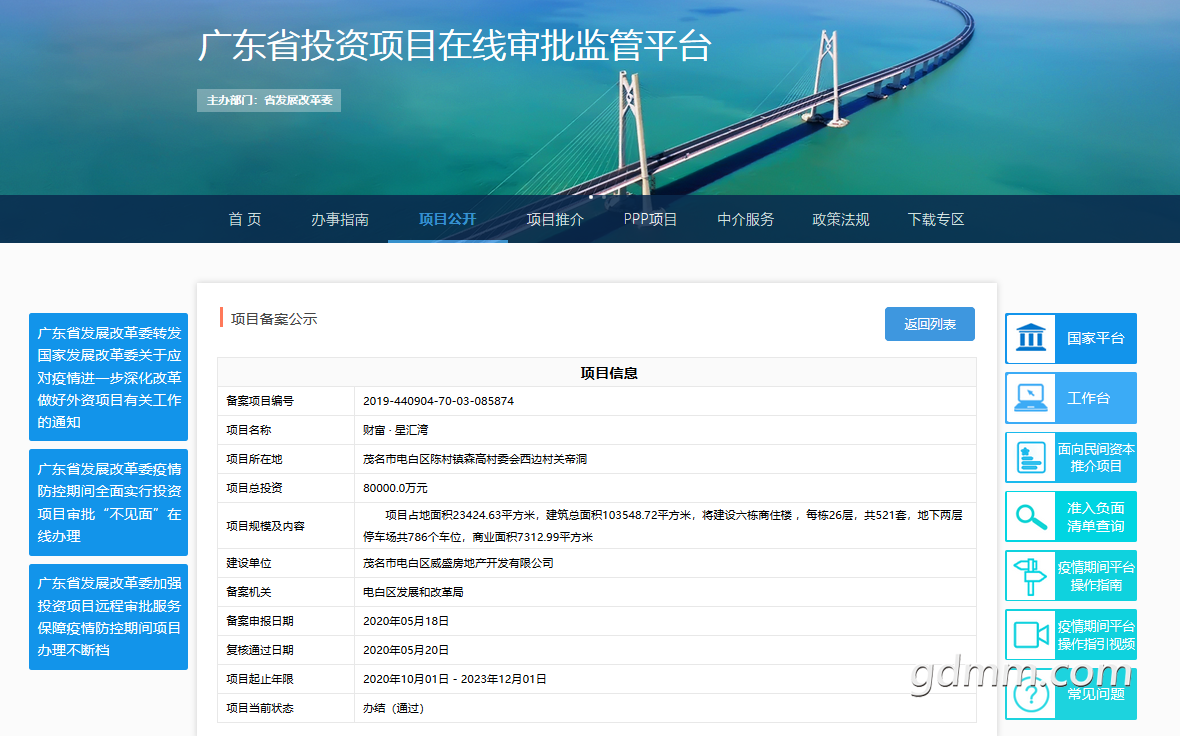The image size is (1180, 736).
Task: Click the 面向民间资本推介项目 document icon
Action: [1030, 457]
